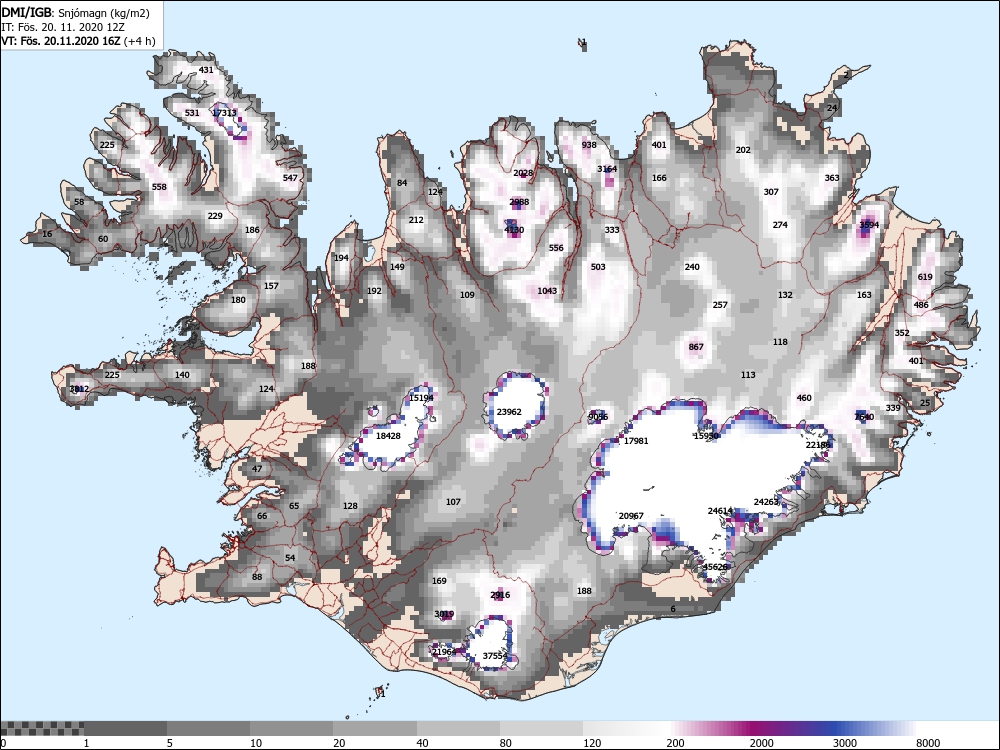The height and width of the screenshot is (750, 1000).
Task: Click snow value 431 in the Westfjords
Action: point(206,70)
